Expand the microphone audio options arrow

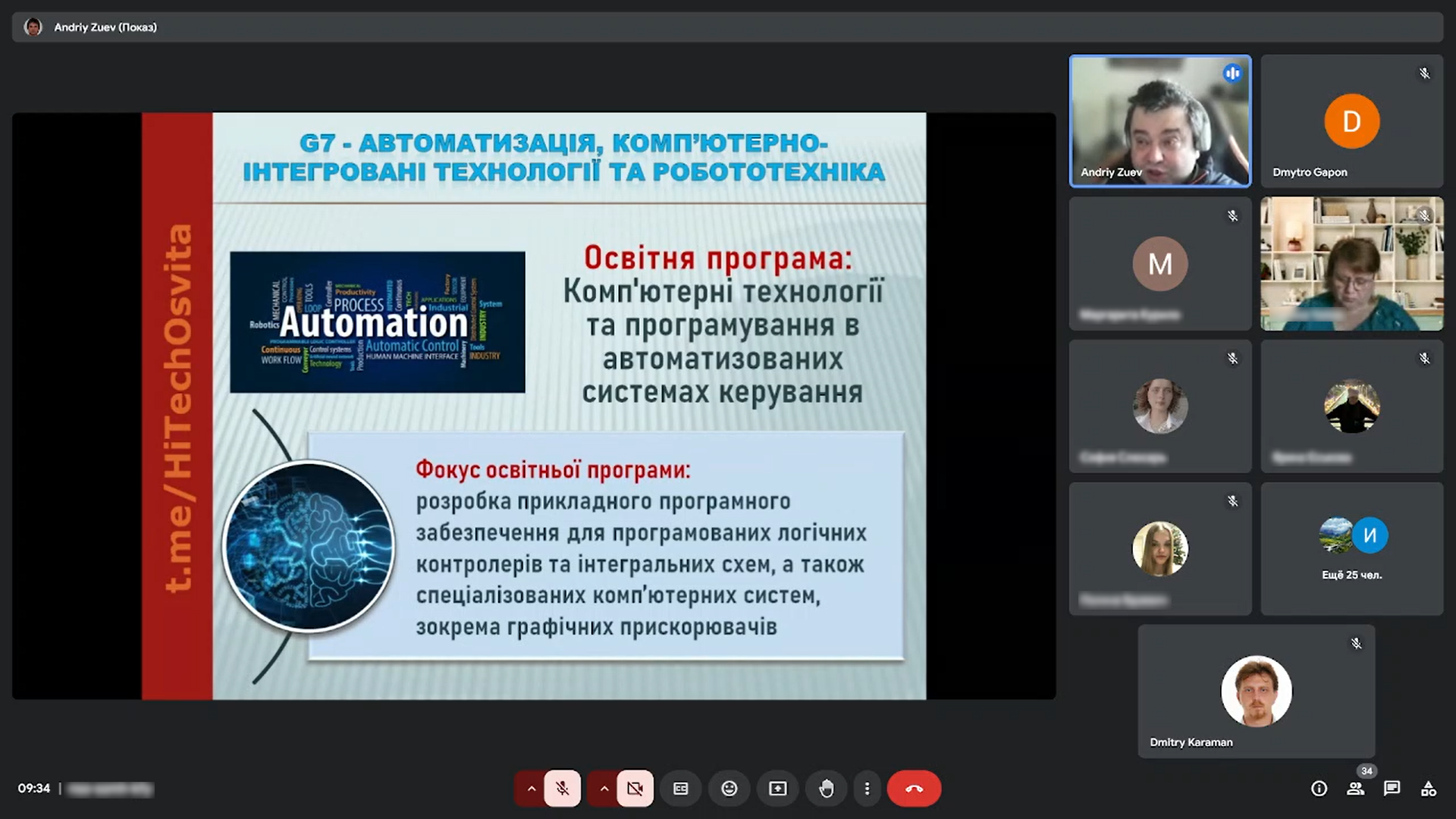pyautogui.click(x=531, y=789)
